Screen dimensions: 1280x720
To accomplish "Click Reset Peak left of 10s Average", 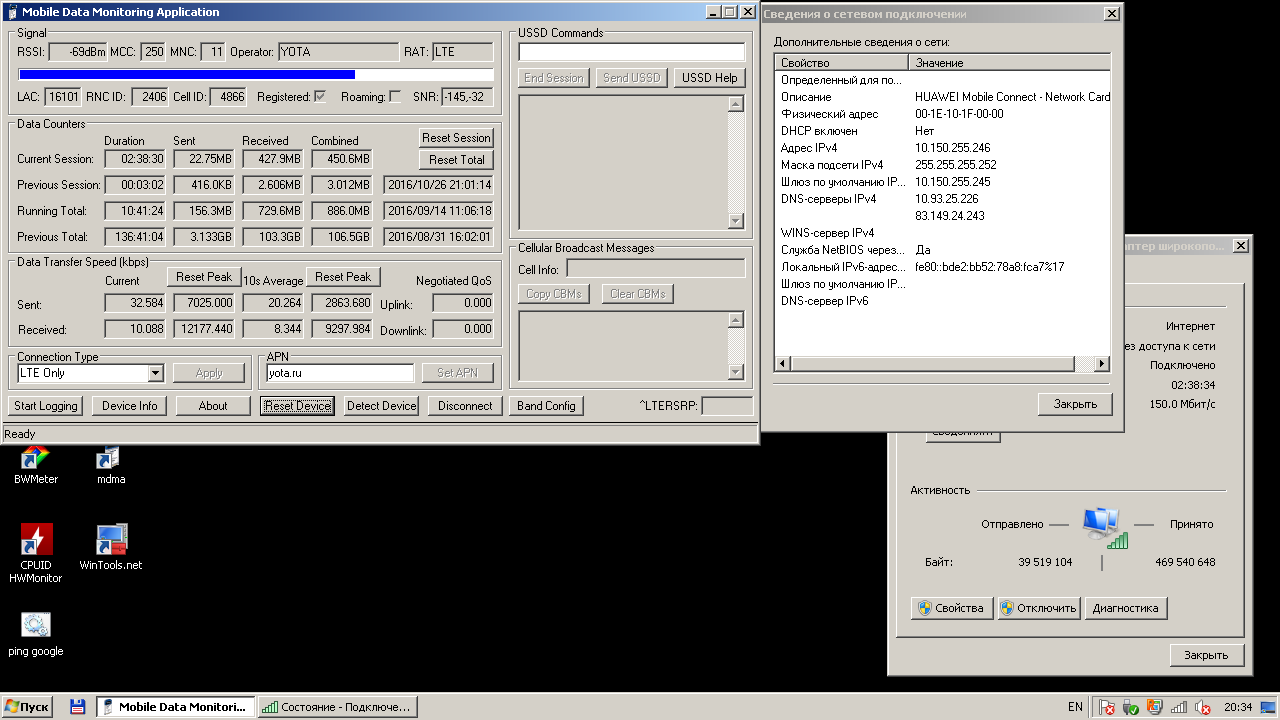I will click(x=204, y=277).
